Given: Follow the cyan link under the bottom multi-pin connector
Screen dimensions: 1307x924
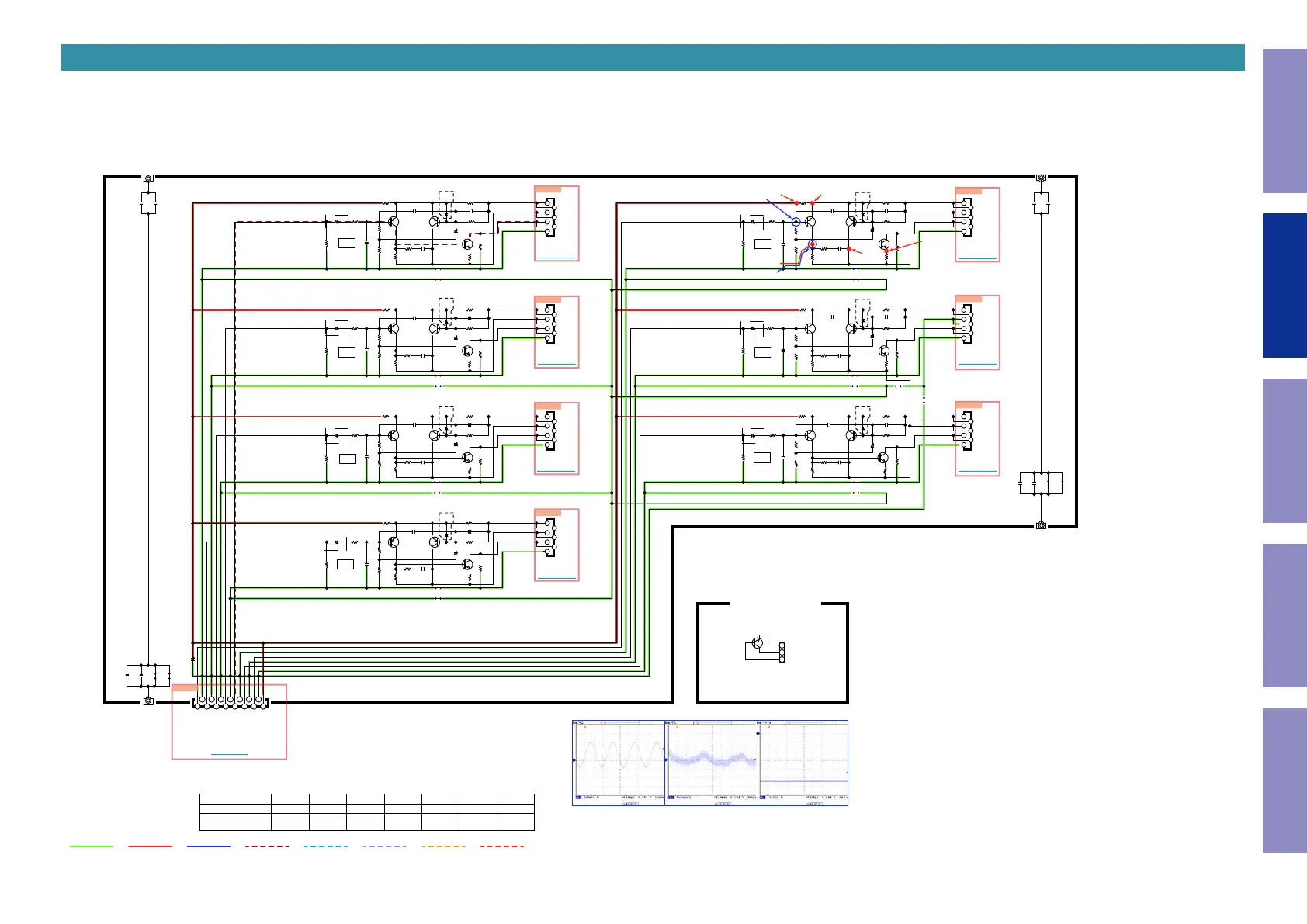Looking at the screenshot, I should tap(229, 753).
